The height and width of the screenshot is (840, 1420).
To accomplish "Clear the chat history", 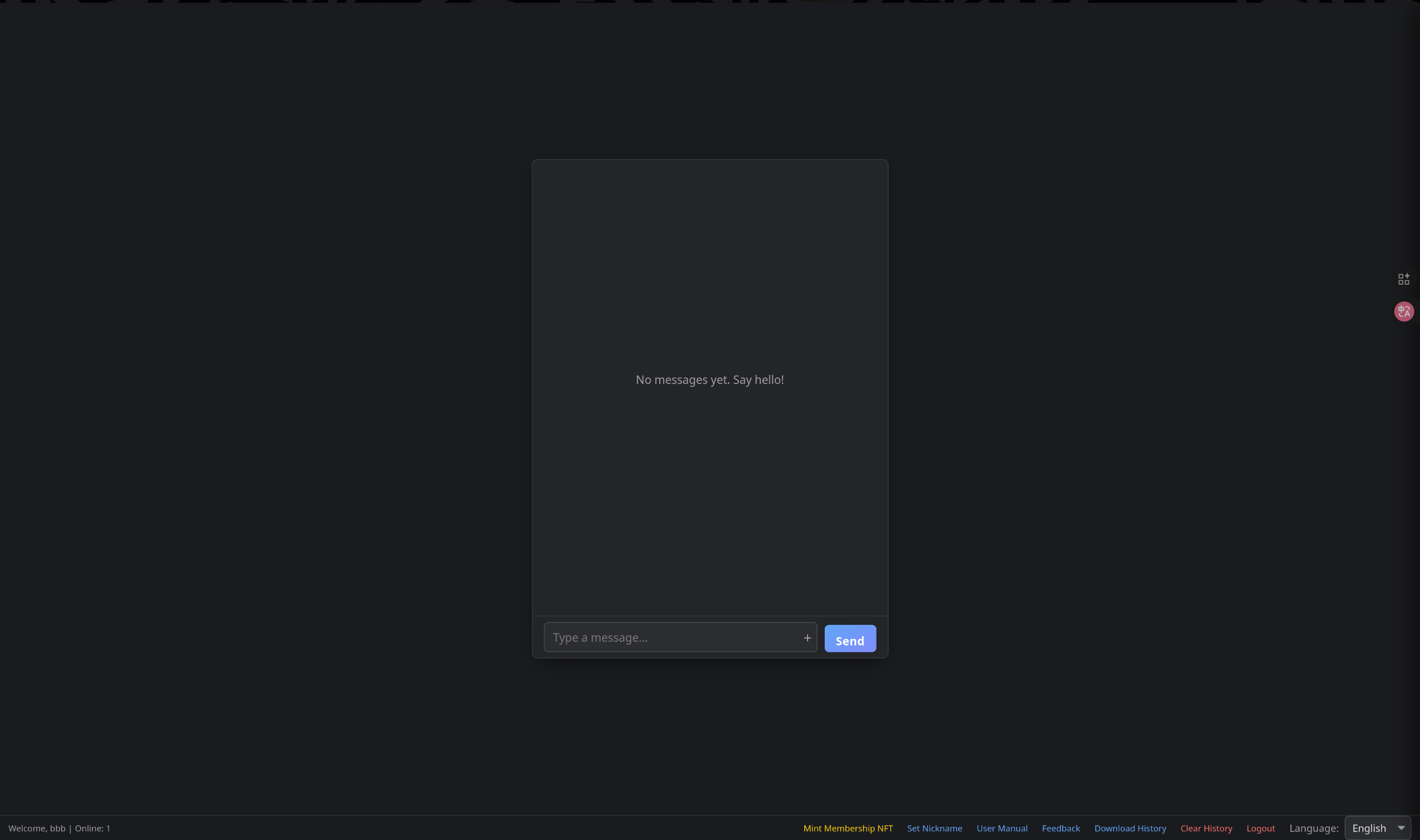I will 1205,828.
